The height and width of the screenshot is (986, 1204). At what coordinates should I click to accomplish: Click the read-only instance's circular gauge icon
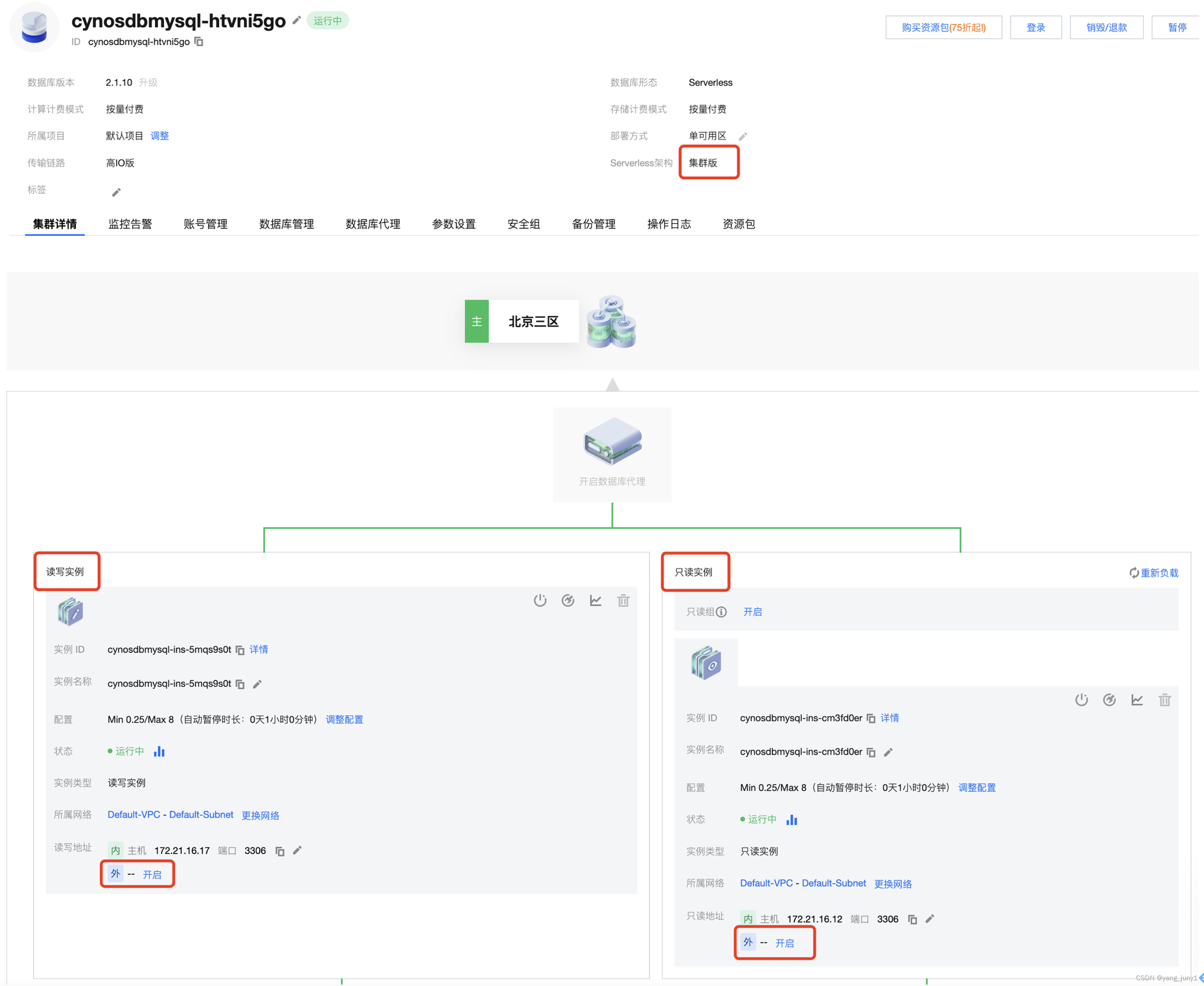[x=1110, y=700]
